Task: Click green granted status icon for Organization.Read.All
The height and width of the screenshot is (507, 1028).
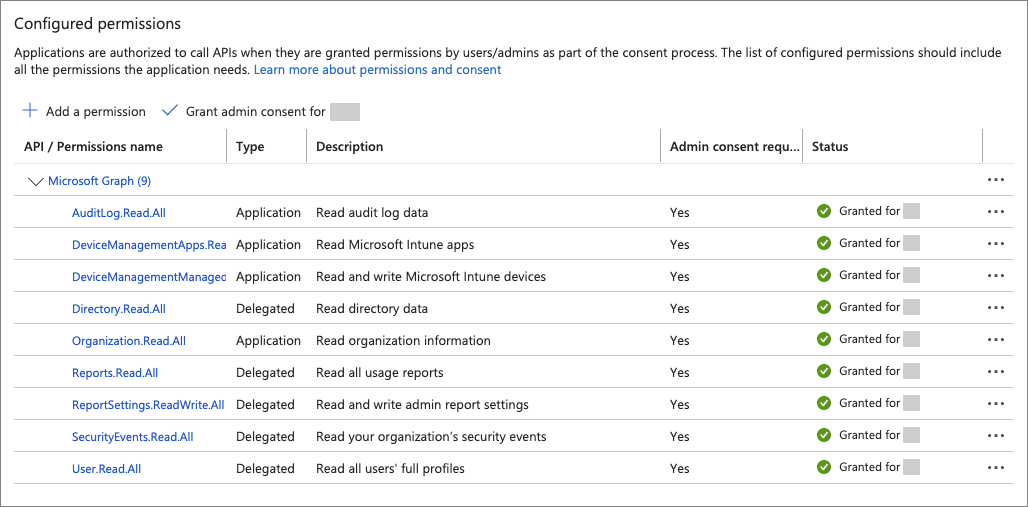Action: (x=823, y=339)
